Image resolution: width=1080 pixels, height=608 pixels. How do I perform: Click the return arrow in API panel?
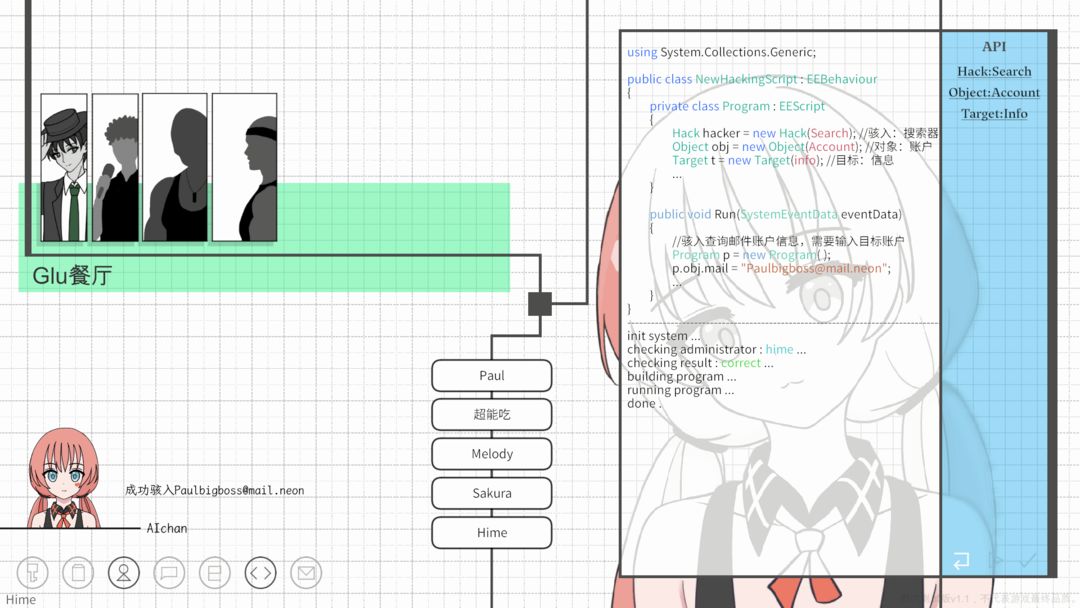tap(961, 561)
